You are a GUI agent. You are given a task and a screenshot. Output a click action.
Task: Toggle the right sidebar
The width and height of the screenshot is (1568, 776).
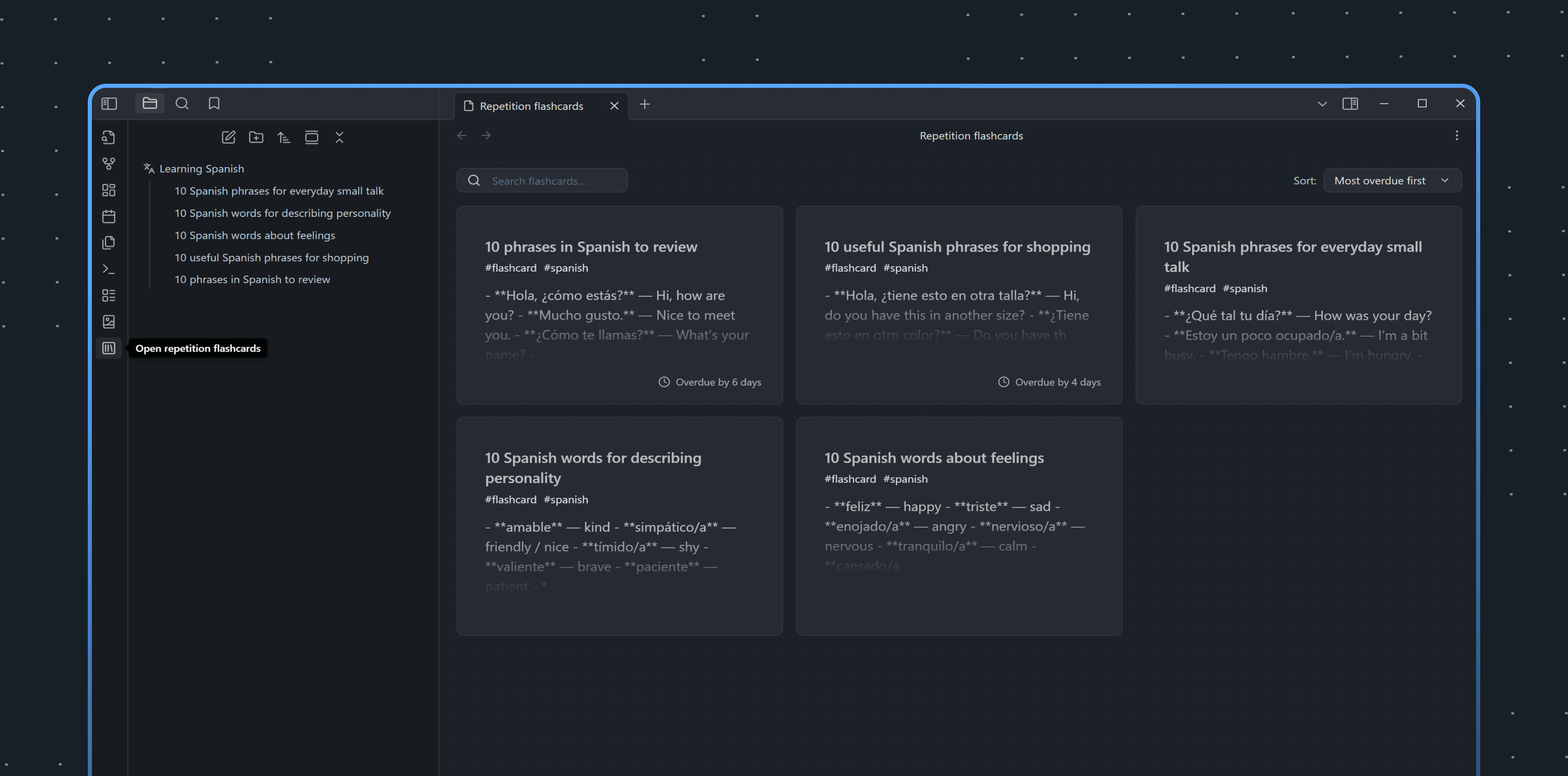(x=1350, y=103)
